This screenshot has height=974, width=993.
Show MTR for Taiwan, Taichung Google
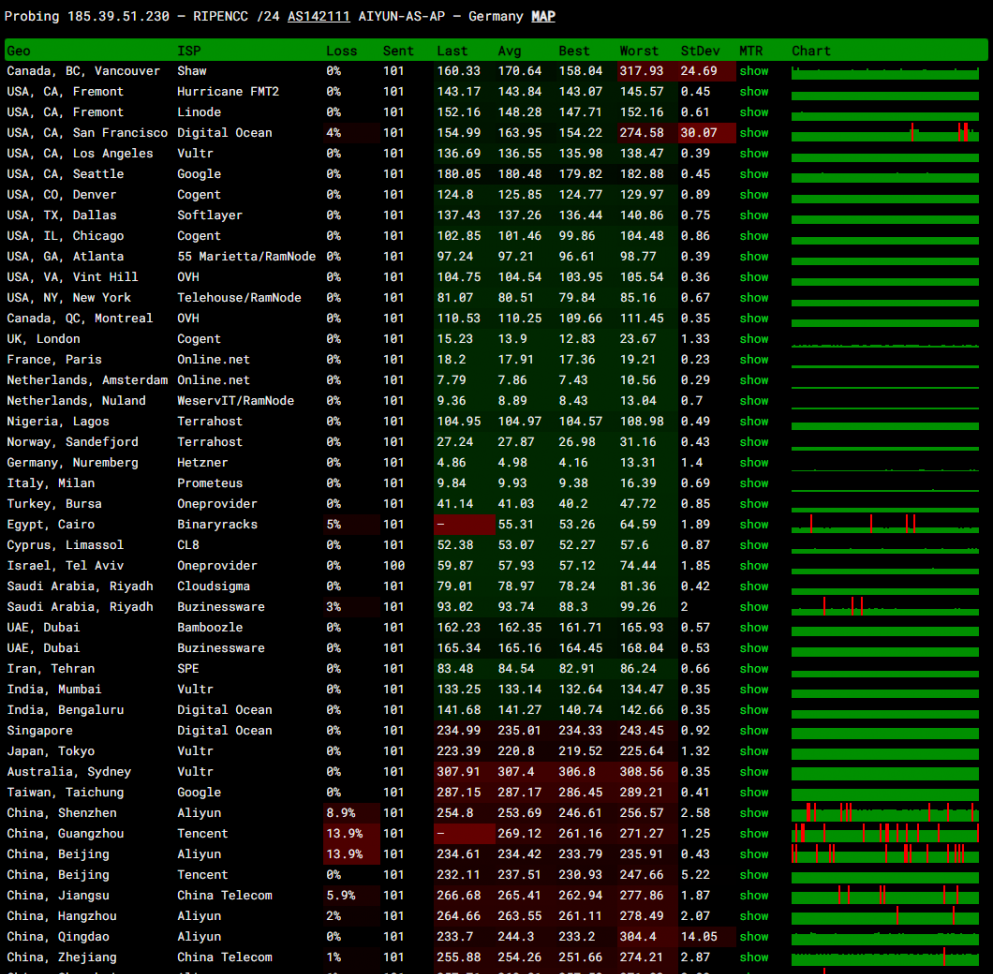point(754,792)
